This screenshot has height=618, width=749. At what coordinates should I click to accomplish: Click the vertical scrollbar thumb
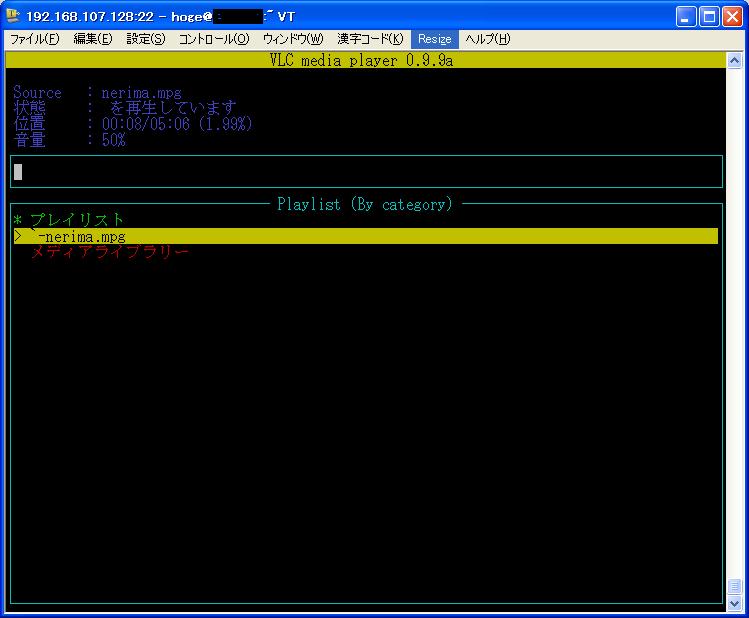click(x=734, y=586)
